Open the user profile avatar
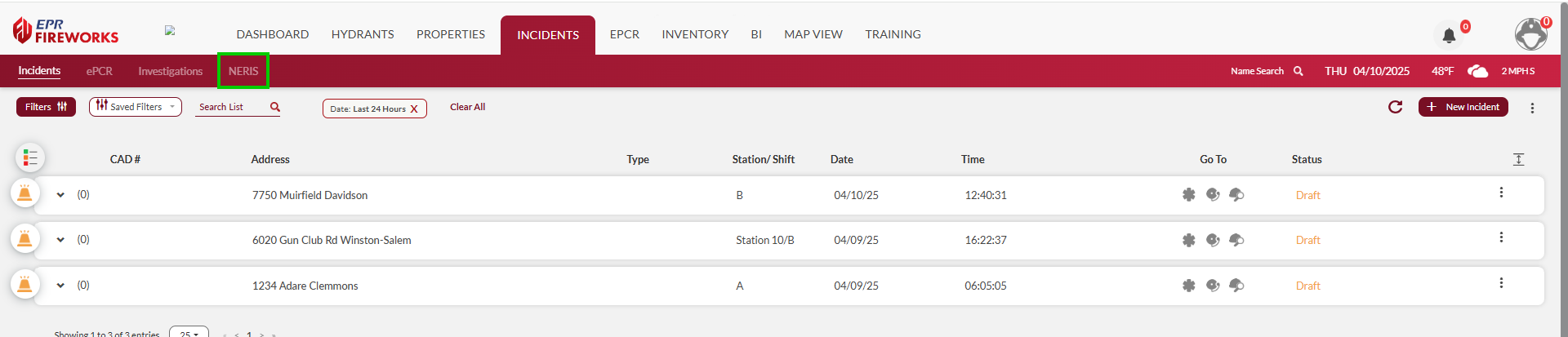The height and width of the screenshot is (337, 1568). [x=1531, y=34]
